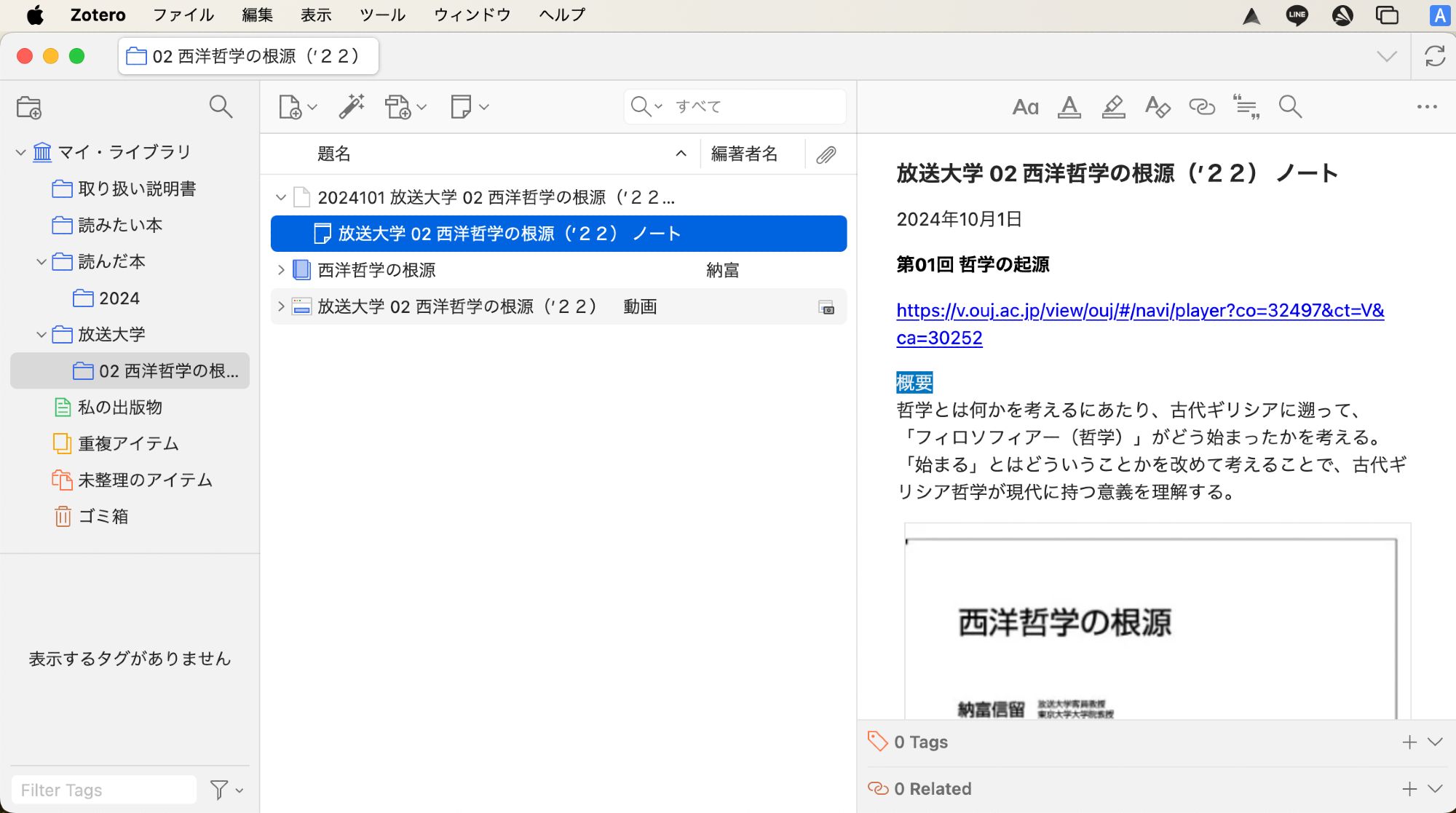Expand the 西洋哲学の根源 book item
Viewport: 1456px width, 813px height.
click(280, 270)
